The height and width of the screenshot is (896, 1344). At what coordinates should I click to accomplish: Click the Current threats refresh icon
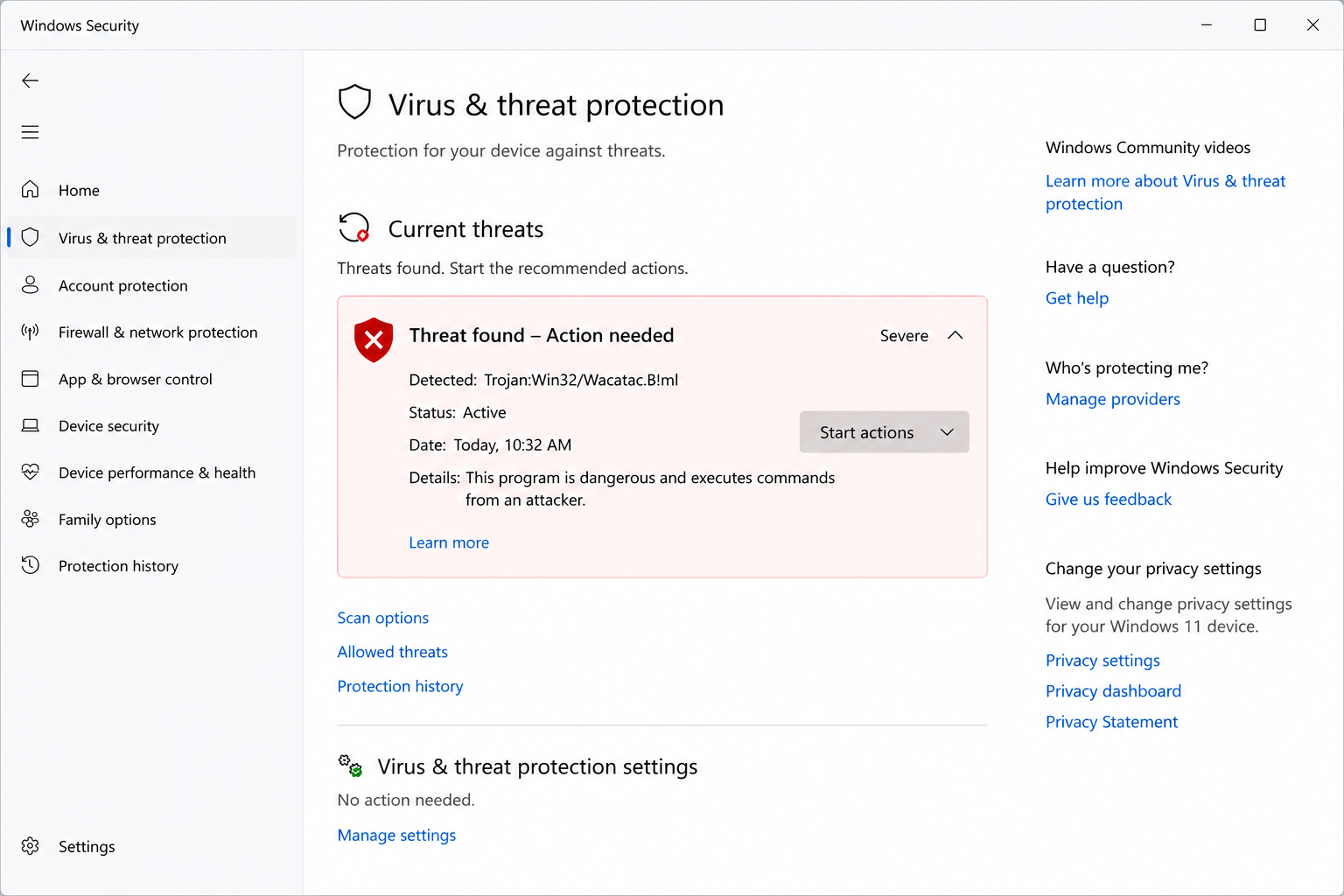pos(354,227)
